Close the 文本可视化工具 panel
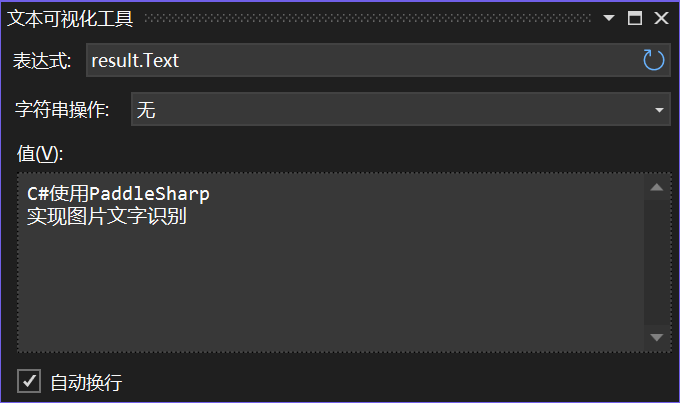The width and height of the screenshot is (680, 403). point(661,18)
